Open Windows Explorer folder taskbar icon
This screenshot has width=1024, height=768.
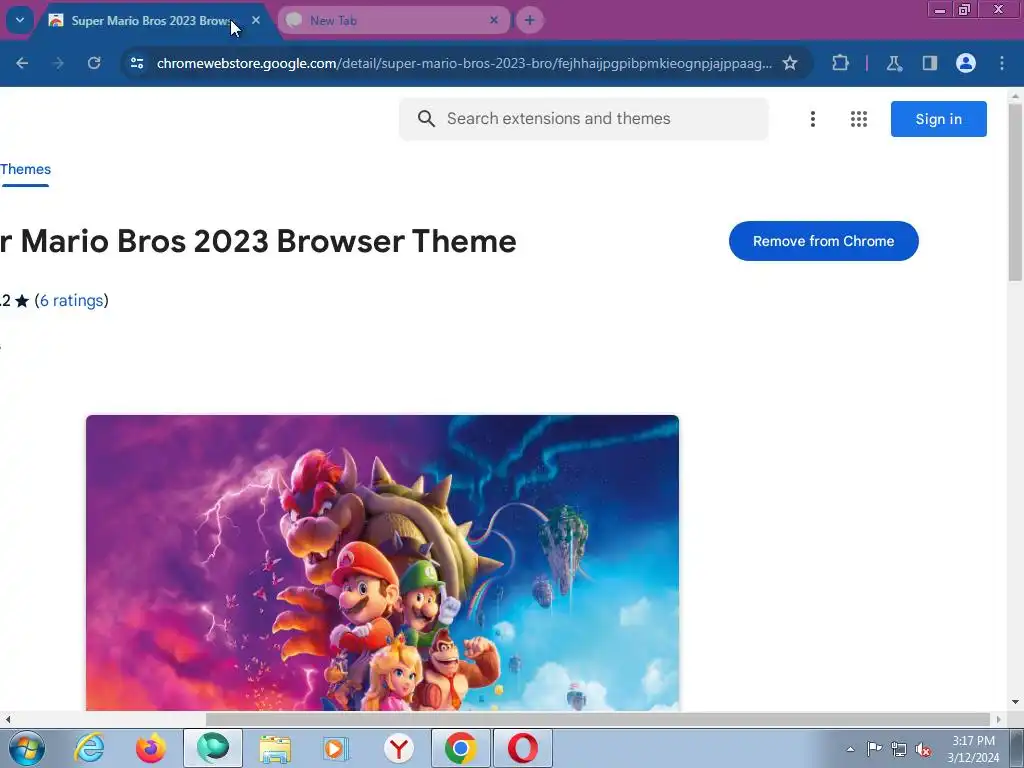tap(275, 748)
